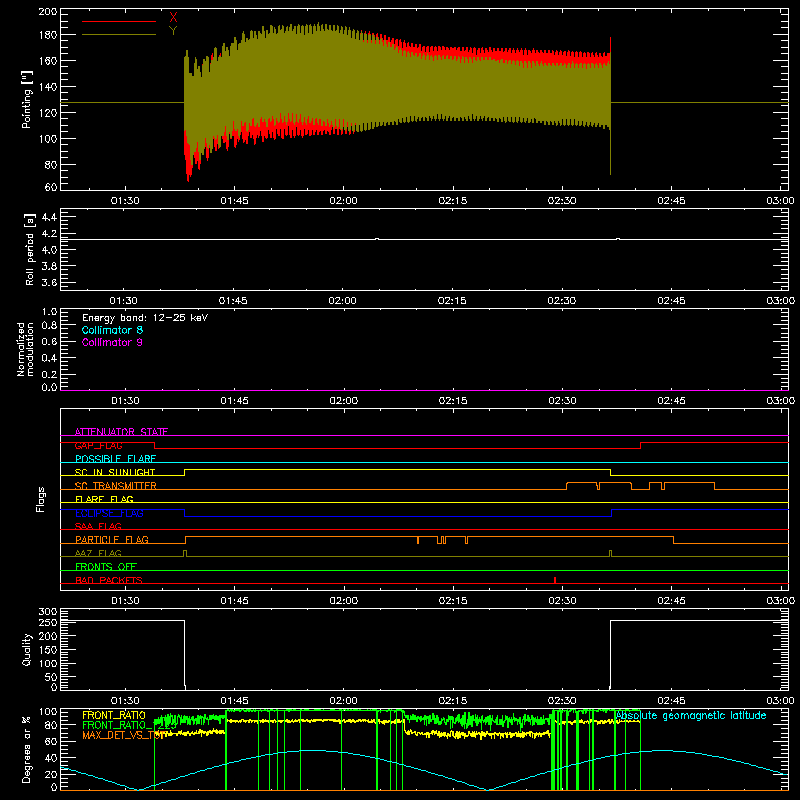Viewport: 800px width, 800px height.
Task: Click the yellow FRONT_RATIO legend entry
Action: coord(114,715)
